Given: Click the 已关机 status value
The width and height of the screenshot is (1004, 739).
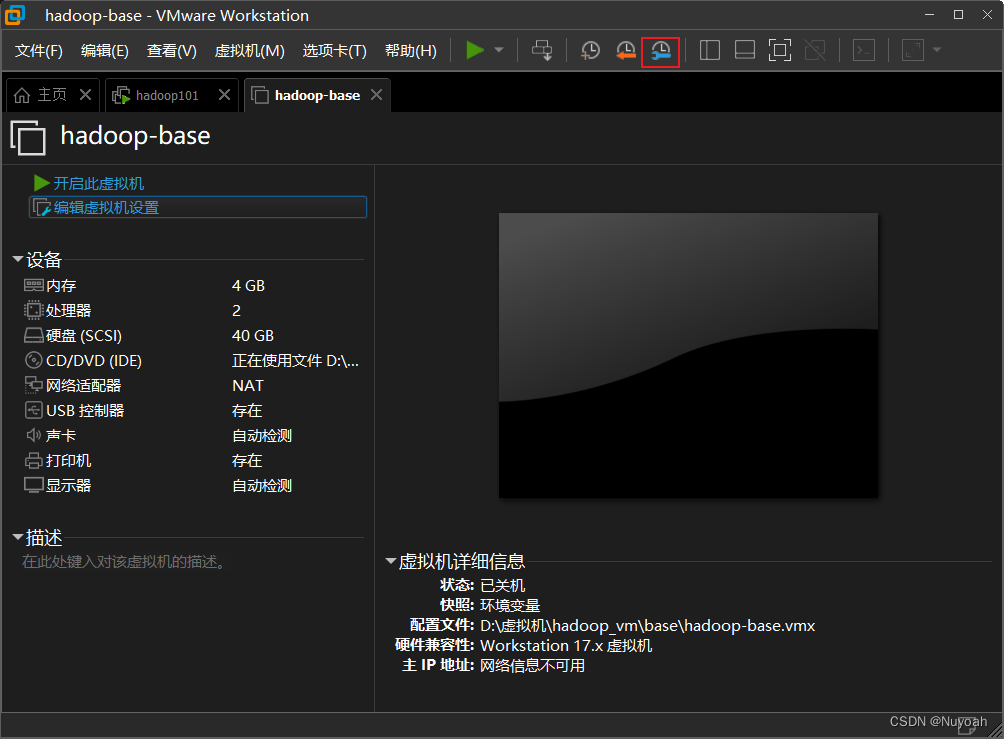Looking at the screenshot, I should pos(503,585).
